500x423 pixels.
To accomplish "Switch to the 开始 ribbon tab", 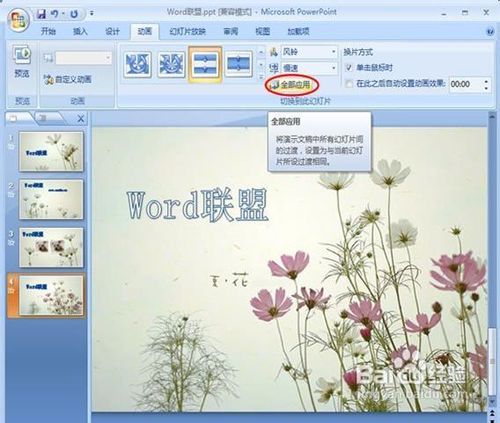I will (x=48, y=32).
